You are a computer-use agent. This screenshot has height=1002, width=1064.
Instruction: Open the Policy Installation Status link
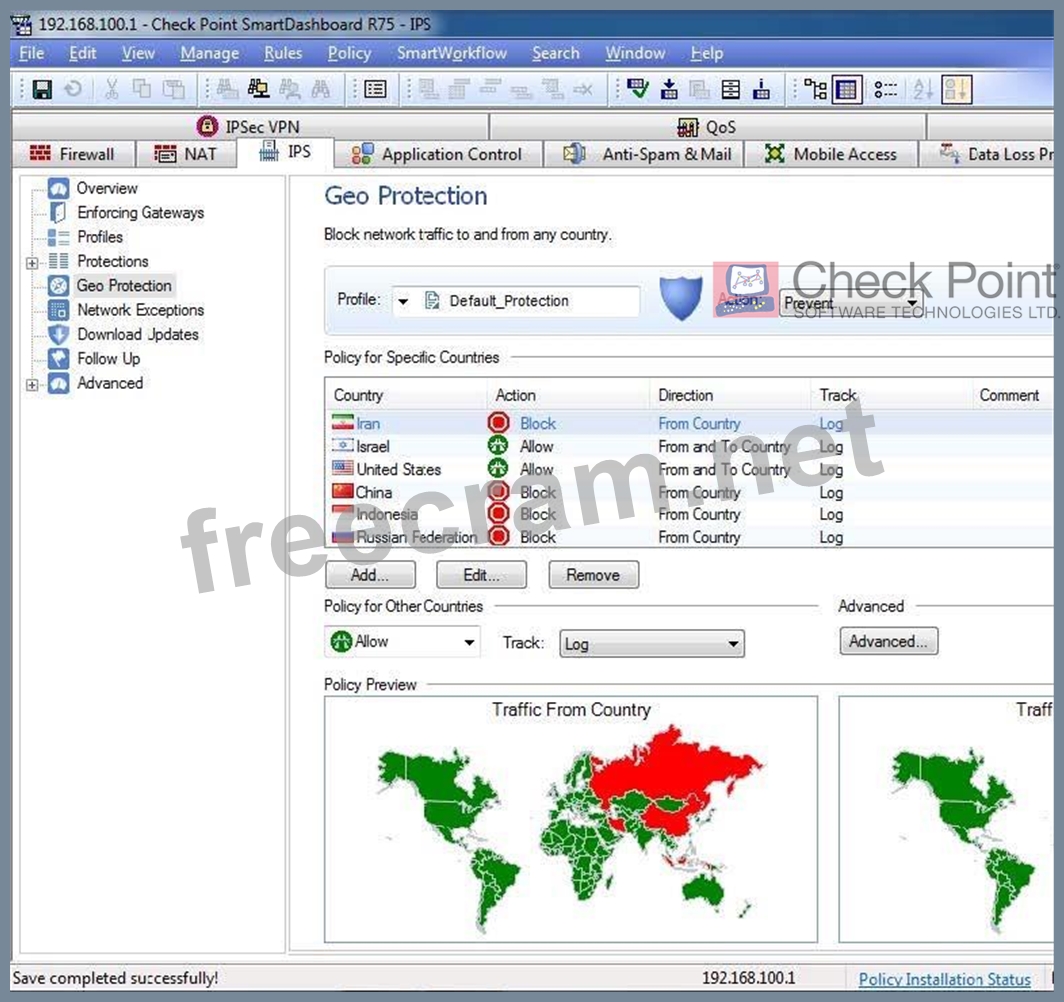tap(944, 979)
